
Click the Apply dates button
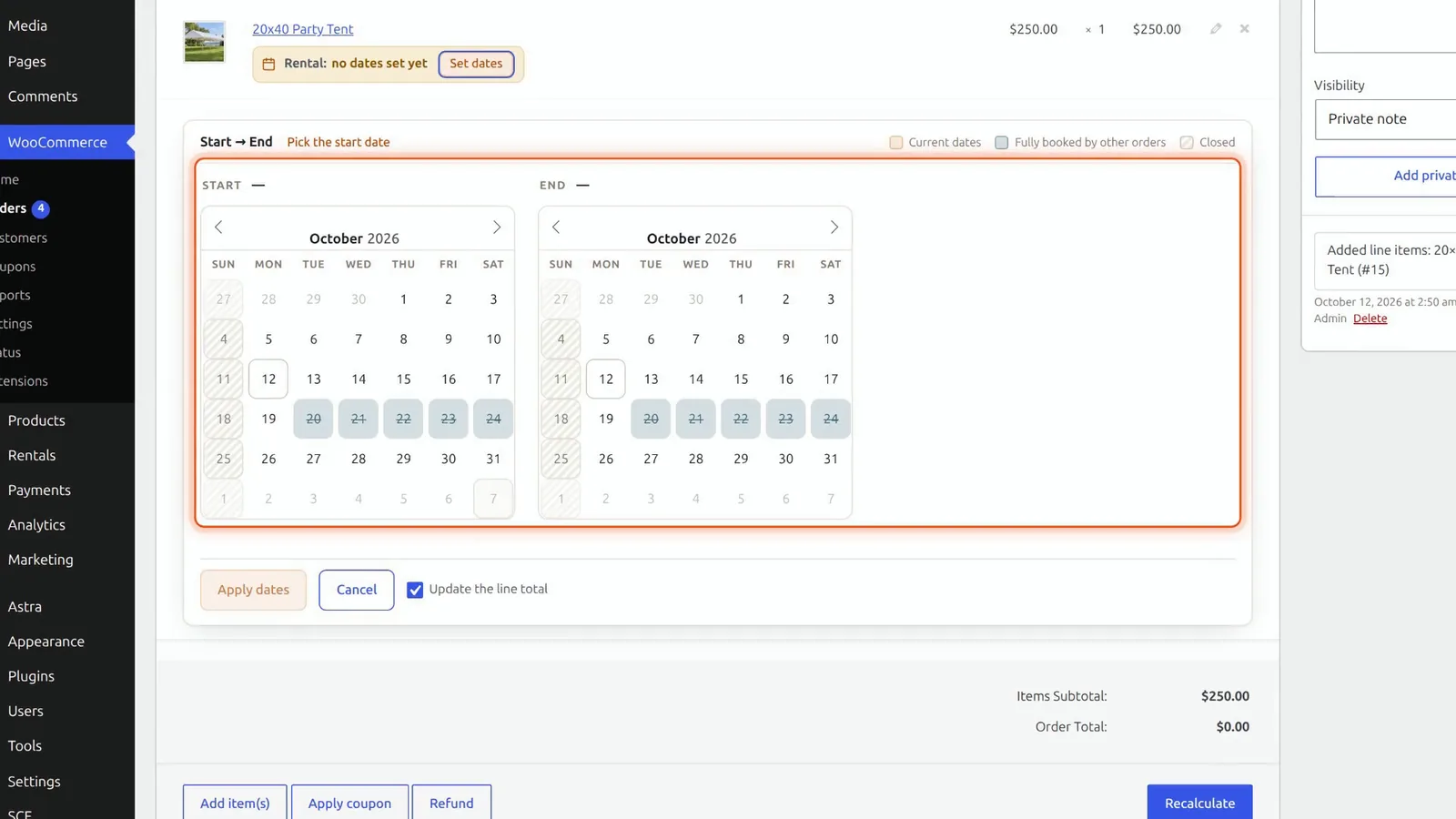coord(253,590)
